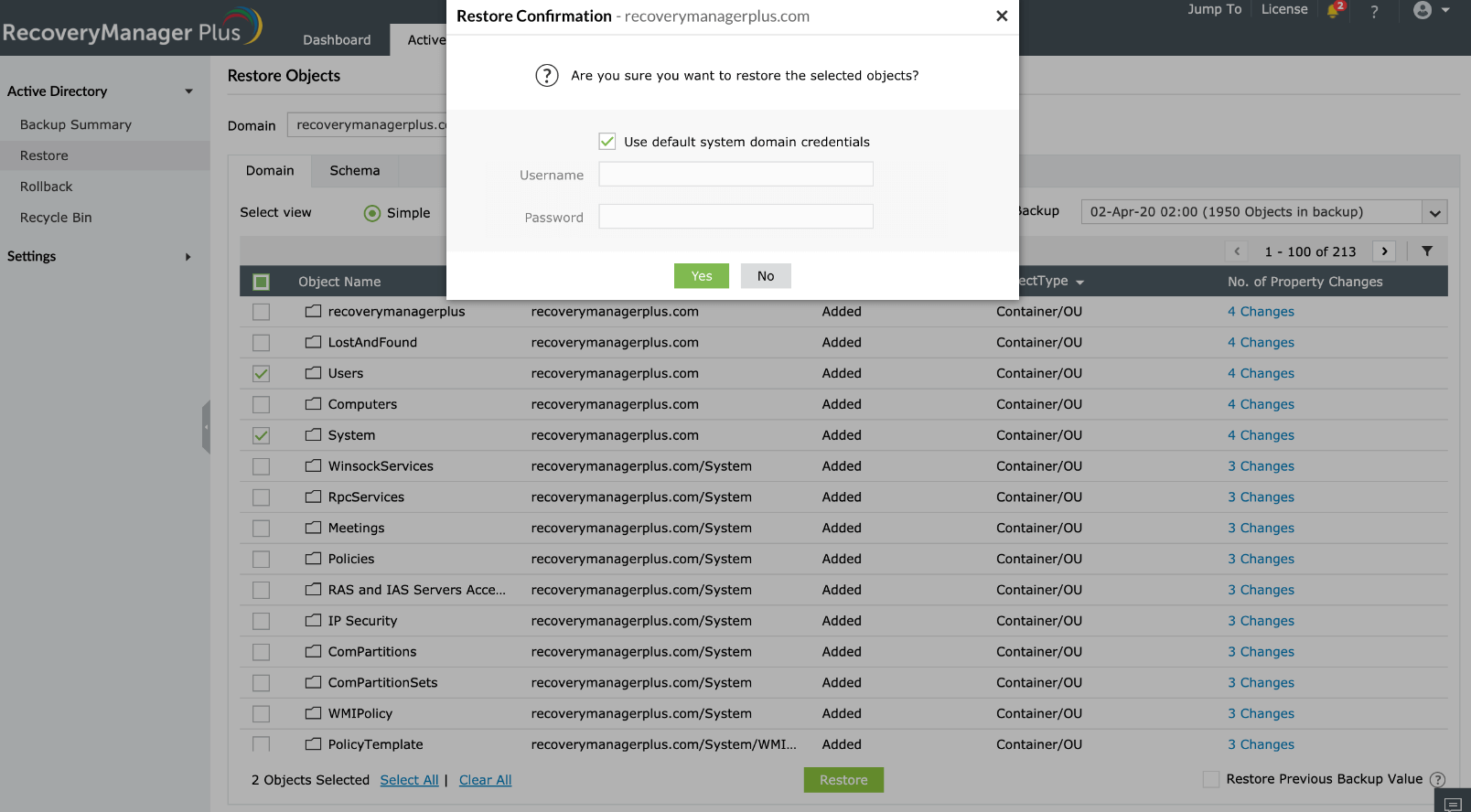This screenshot has width=1471, height=812.
Task: Open the chat icon at bottom right
Action: [1453, 804]
